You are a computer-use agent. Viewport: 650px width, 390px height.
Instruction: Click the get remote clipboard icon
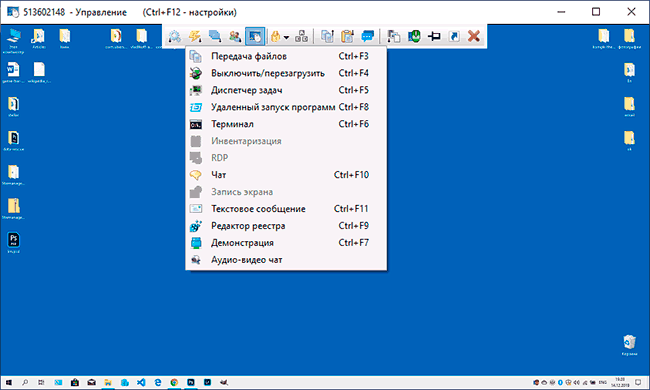(x=327, y=36)
